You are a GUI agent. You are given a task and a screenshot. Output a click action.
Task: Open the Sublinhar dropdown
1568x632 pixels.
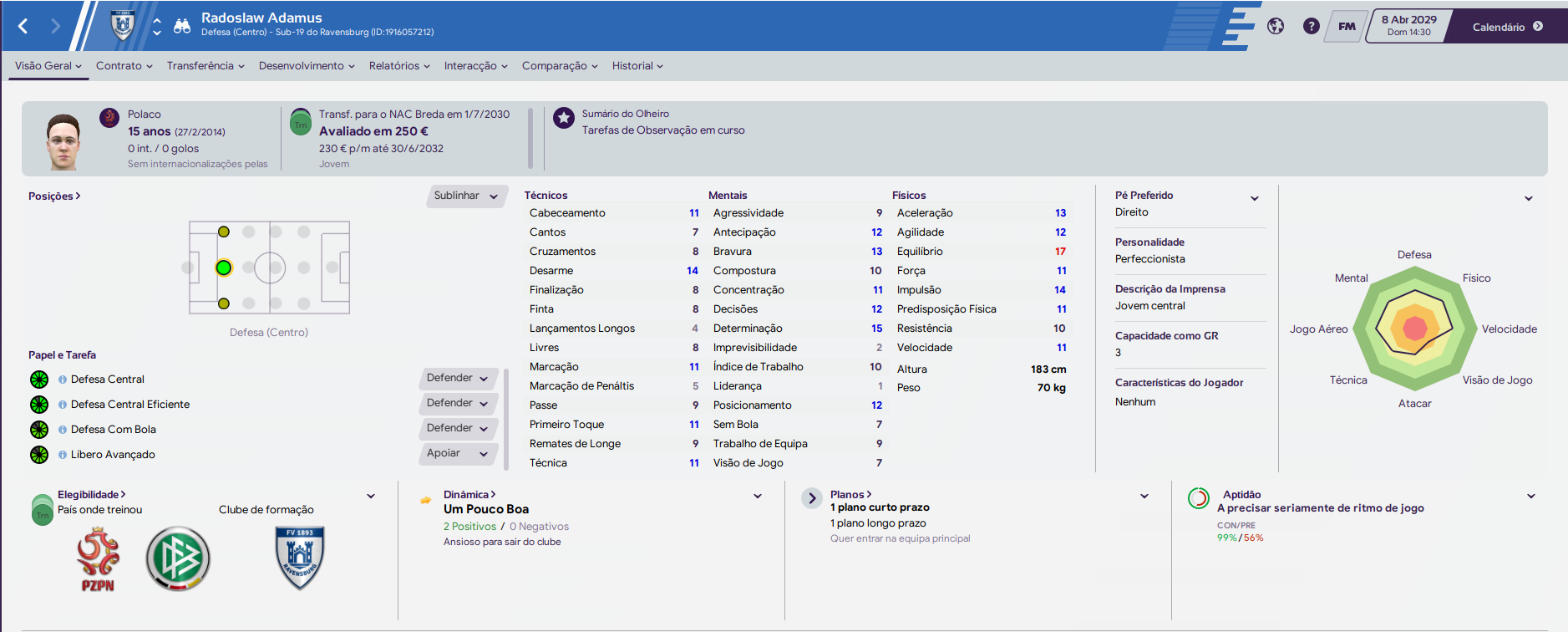pyautogui.click(x=467, y=196)
